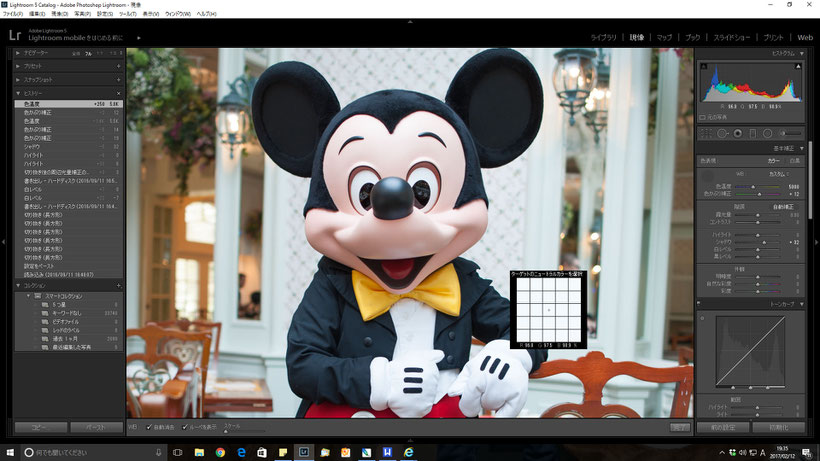
Task: Select the Crop overlay tool icon
Action: 706,133
